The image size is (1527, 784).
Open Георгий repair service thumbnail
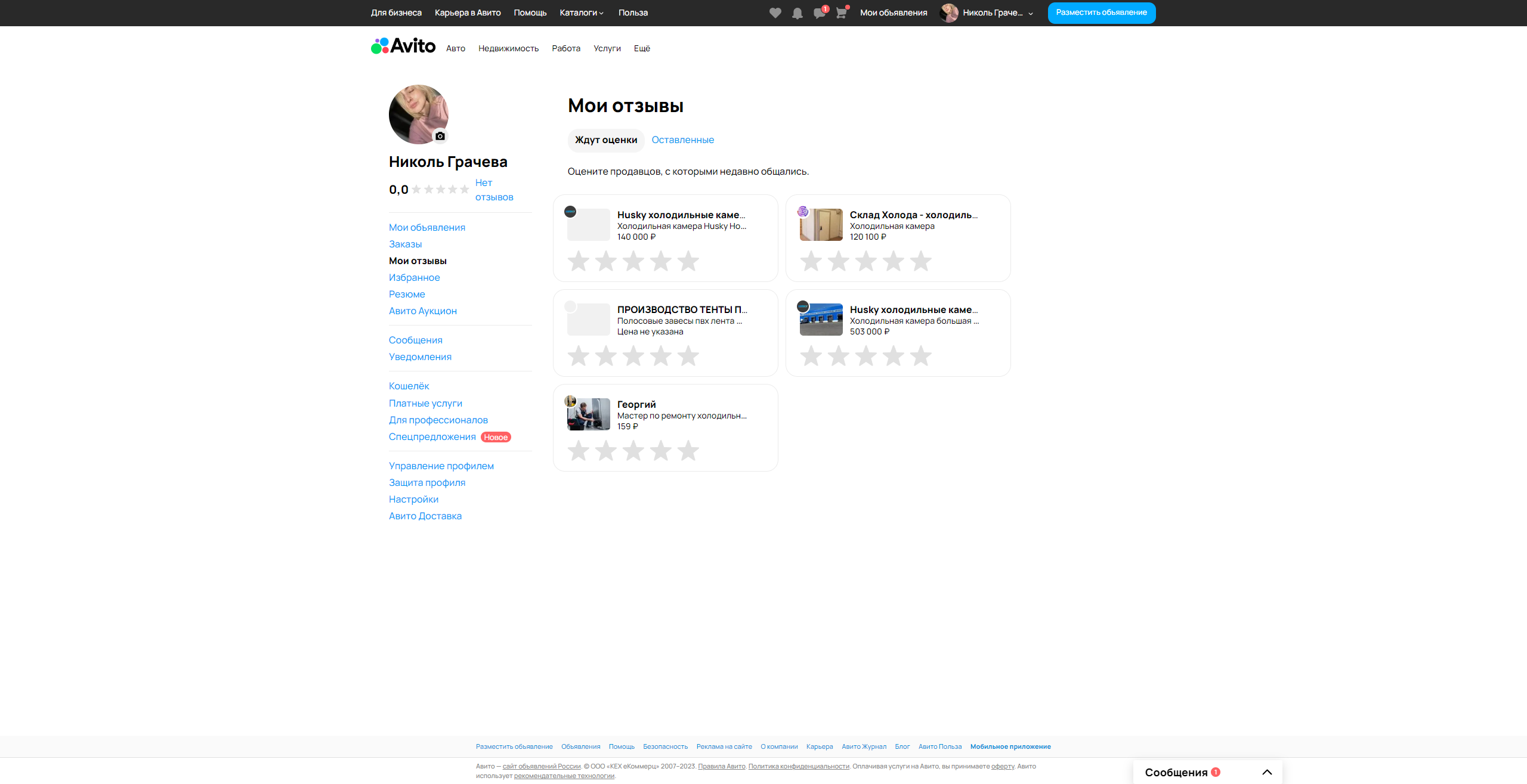click(589, 414)
